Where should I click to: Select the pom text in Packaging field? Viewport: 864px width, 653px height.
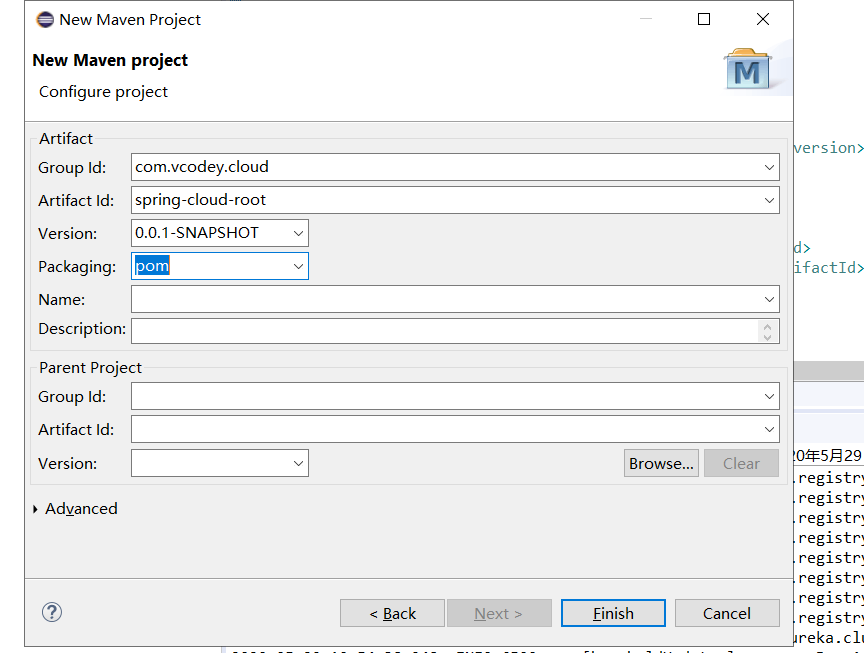(151, 265)
